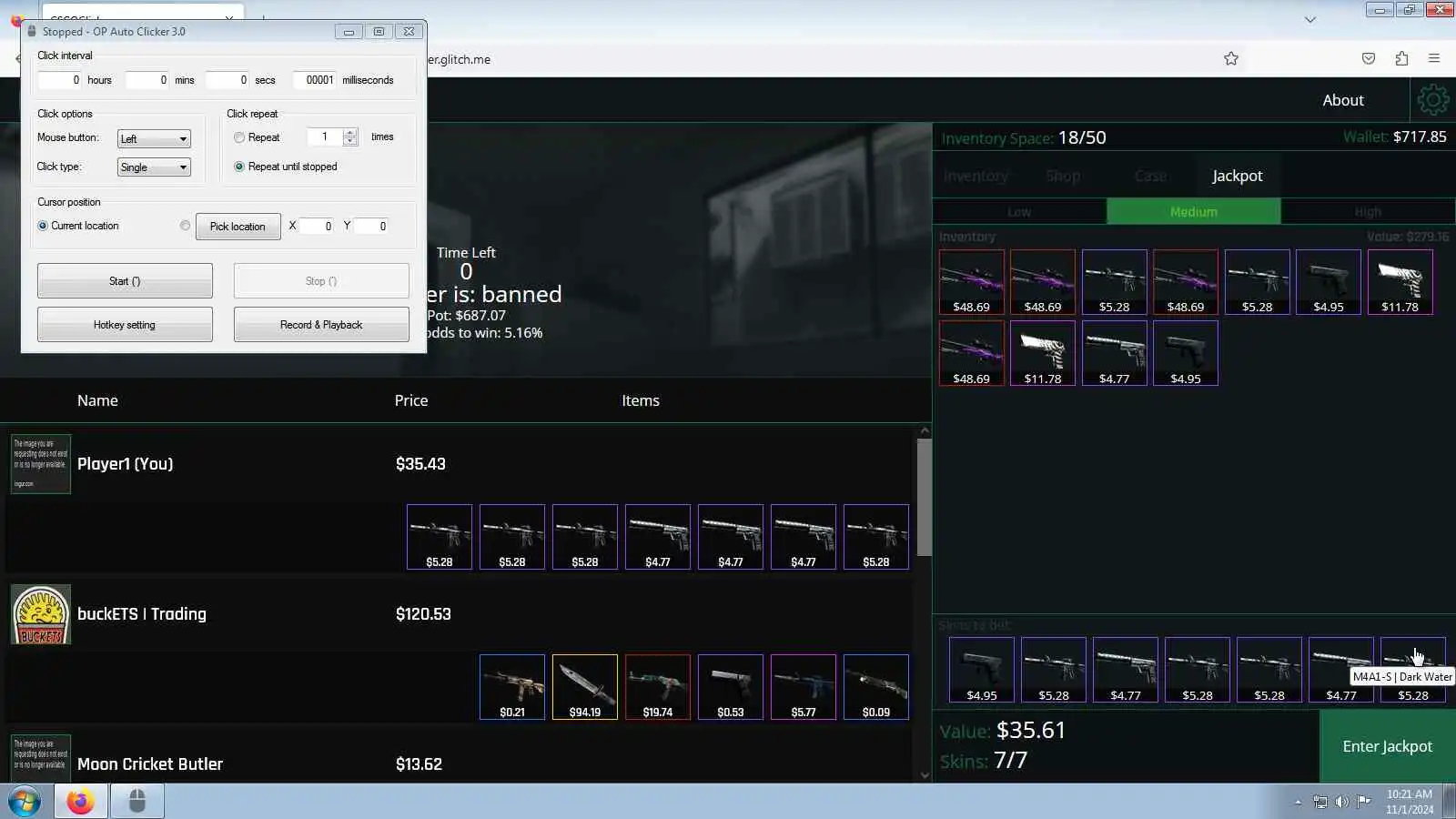The image size is (1456, 819).
Task: Switch to the Inventory tab
Action: click(976, 176)
